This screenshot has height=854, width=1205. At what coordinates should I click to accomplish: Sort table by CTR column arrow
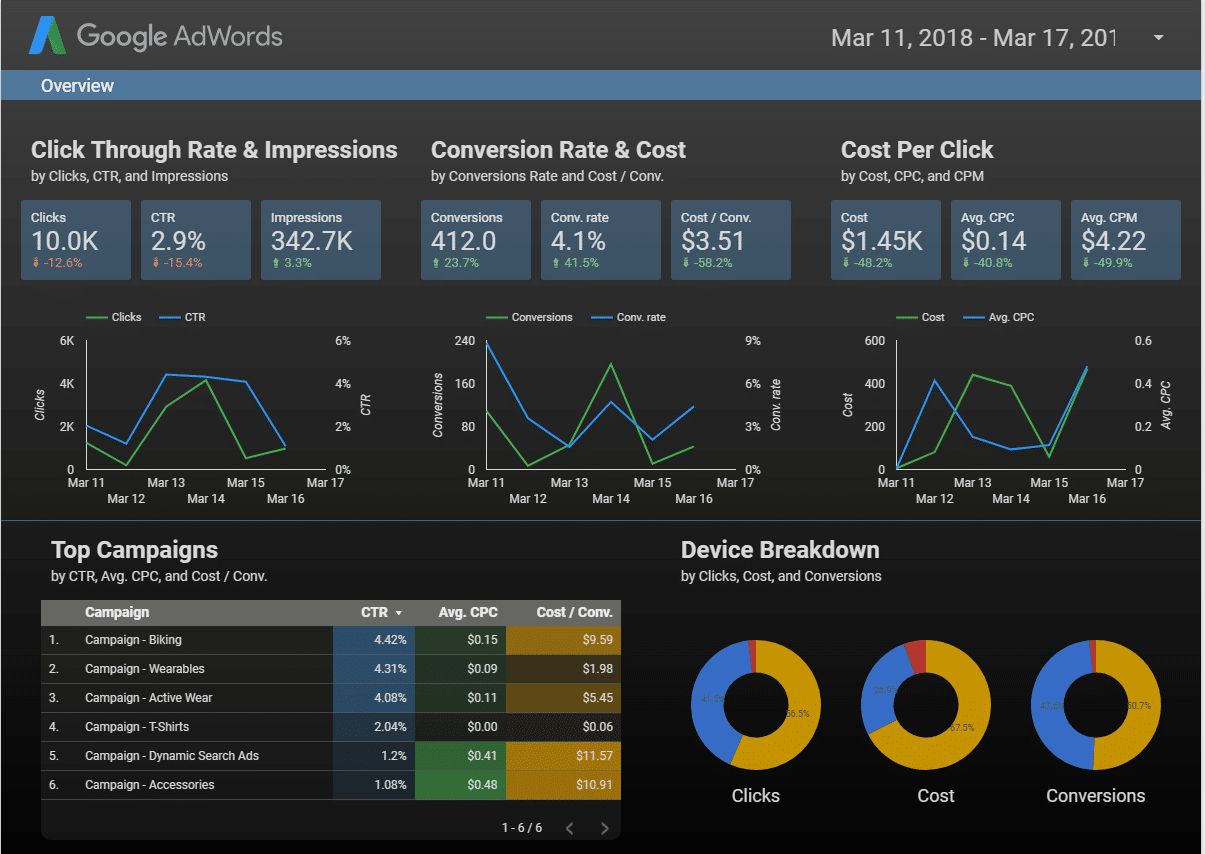click(x=399, y=613)
